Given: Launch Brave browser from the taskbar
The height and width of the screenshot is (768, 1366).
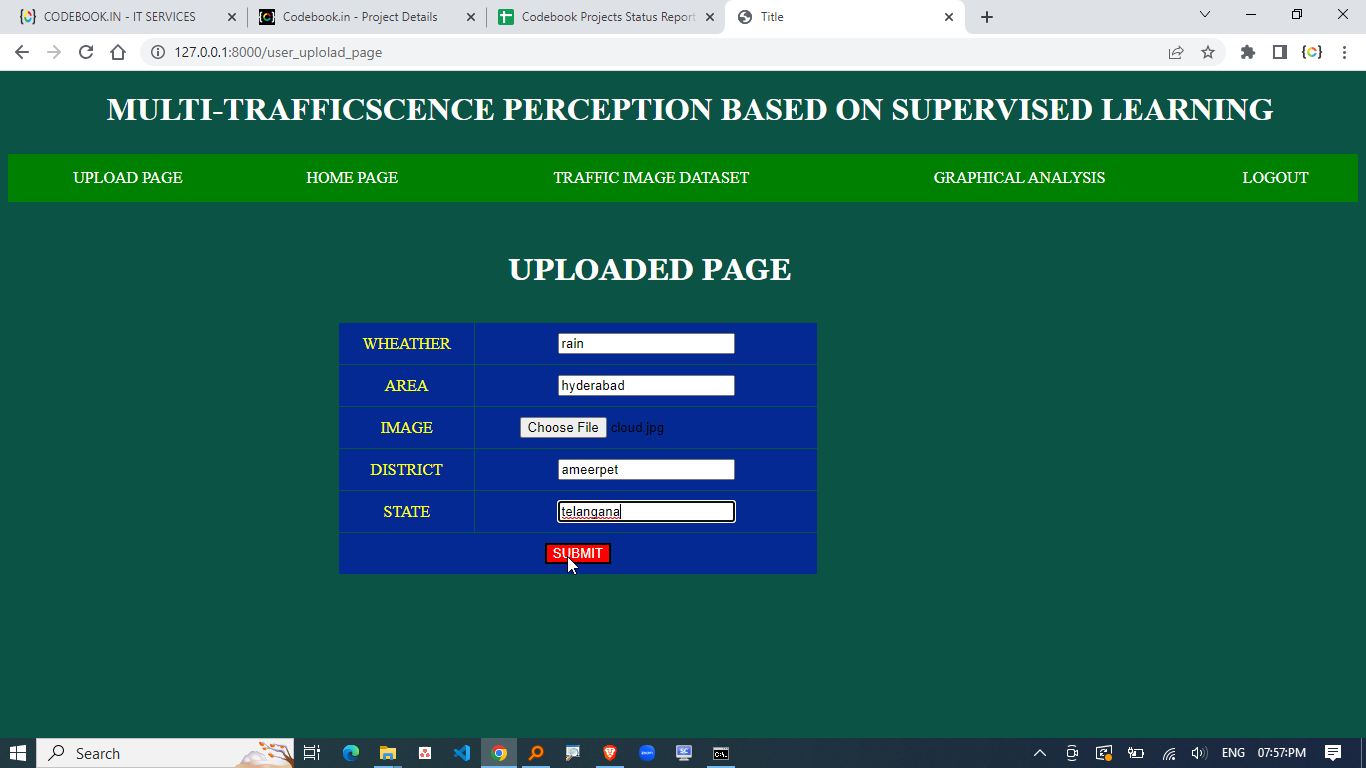Looking at the screenshot, I should click(610, 753).
